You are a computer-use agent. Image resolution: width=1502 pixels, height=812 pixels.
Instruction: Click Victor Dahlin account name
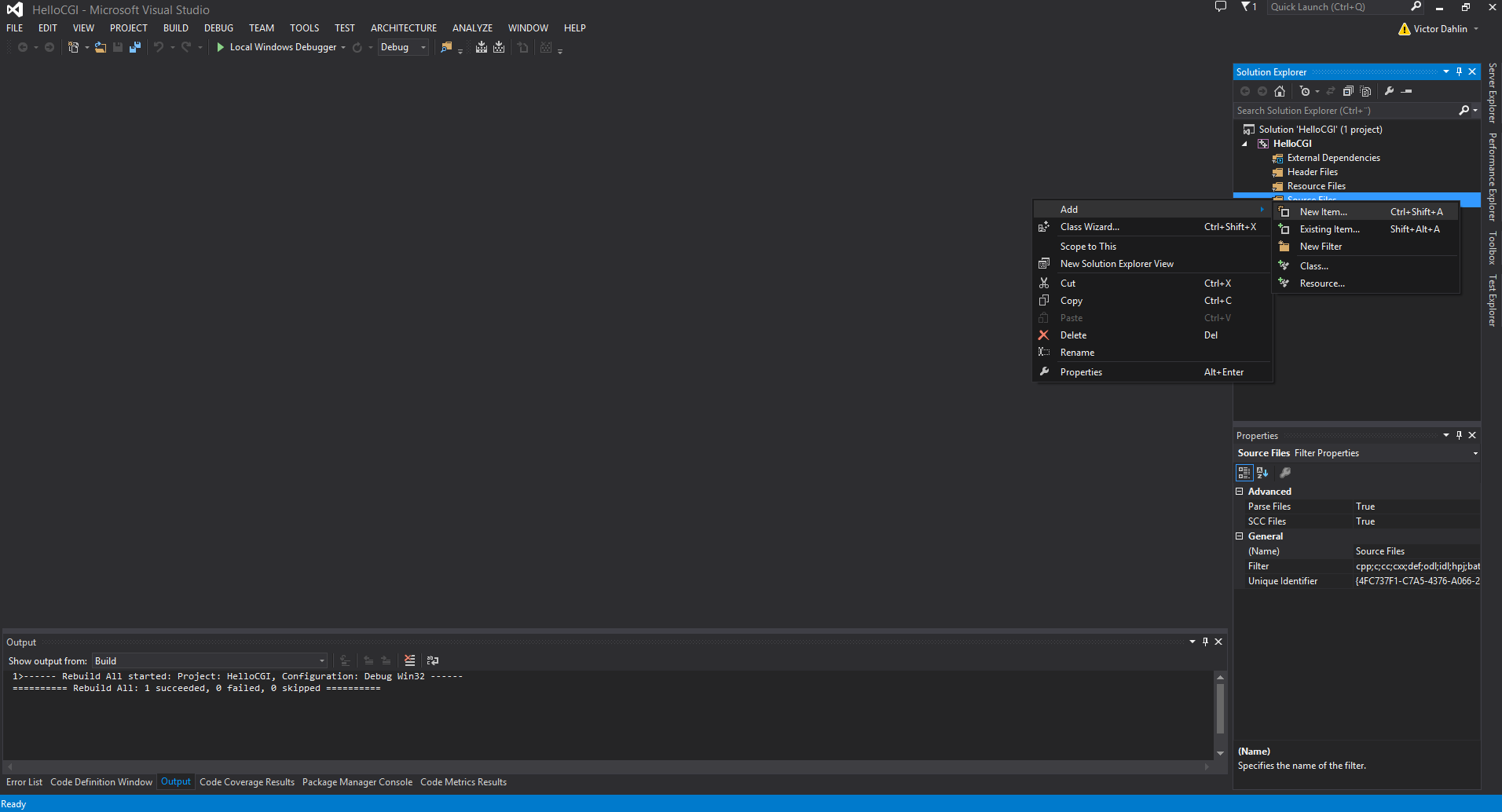(x=1440, y=29)
